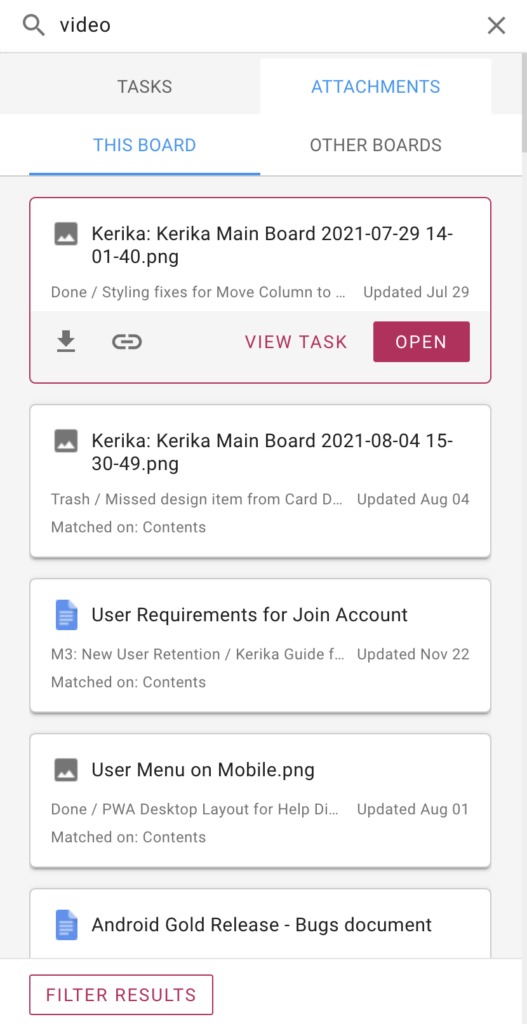Show results from This Board
527x1024 pixels.
click(144, 145)
